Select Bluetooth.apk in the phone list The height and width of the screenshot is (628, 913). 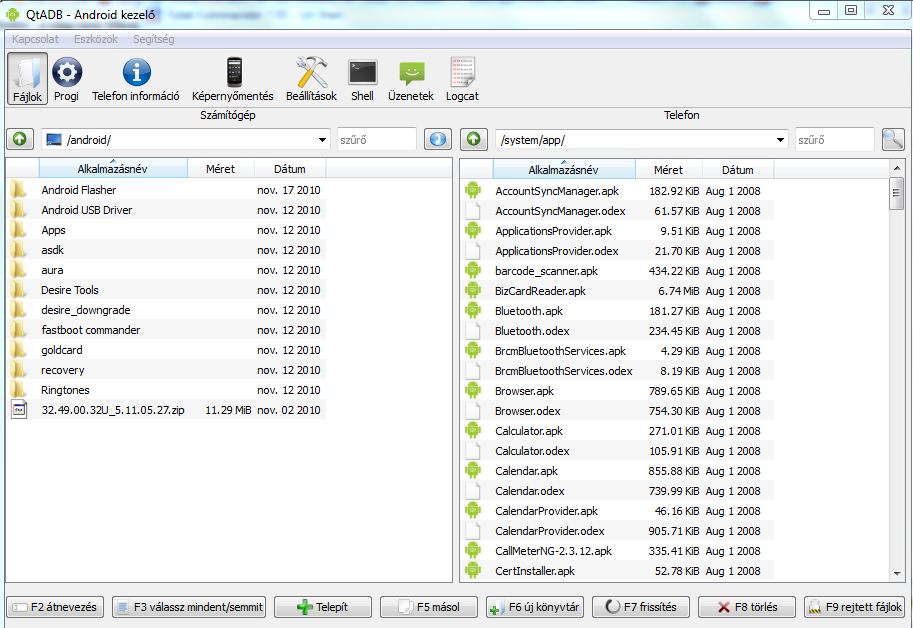pyautogui.click(x=617, y=311)
